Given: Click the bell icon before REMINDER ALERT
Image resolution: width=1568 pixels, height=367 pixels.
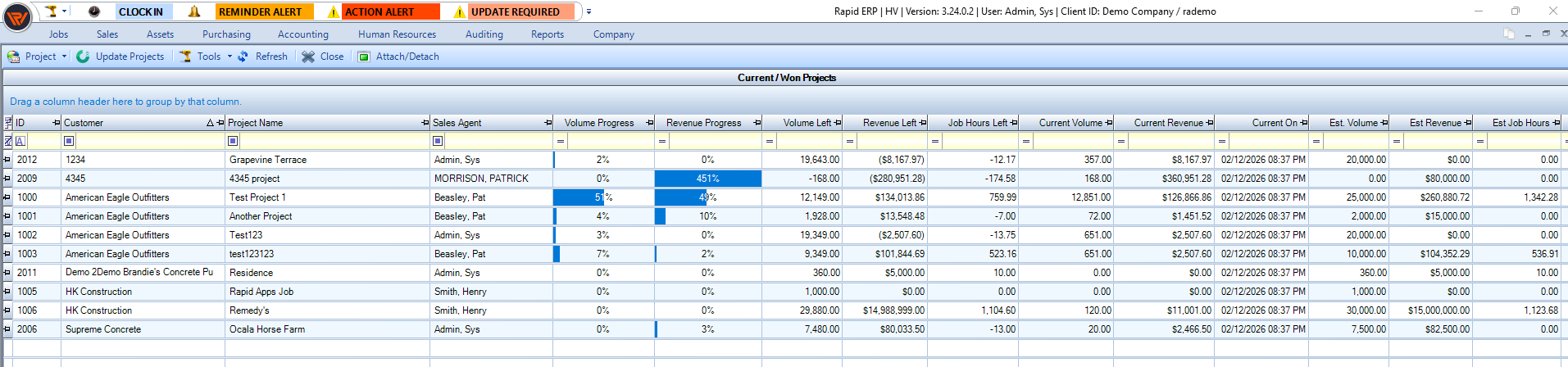Looking at the screenshot, I should coord(194,11).
